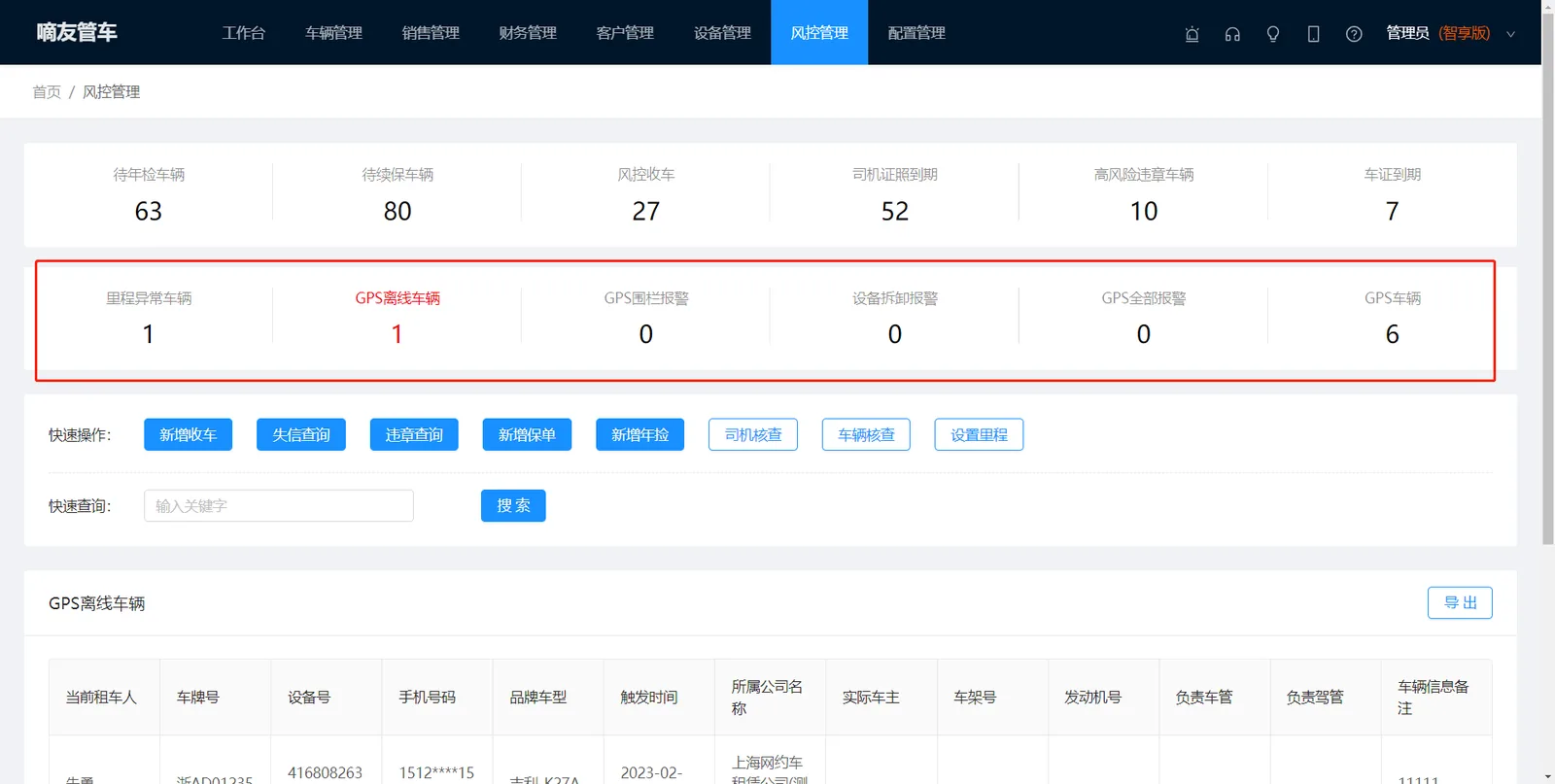Select the 待年检车辆 statistic card

(x=148, y=194)
